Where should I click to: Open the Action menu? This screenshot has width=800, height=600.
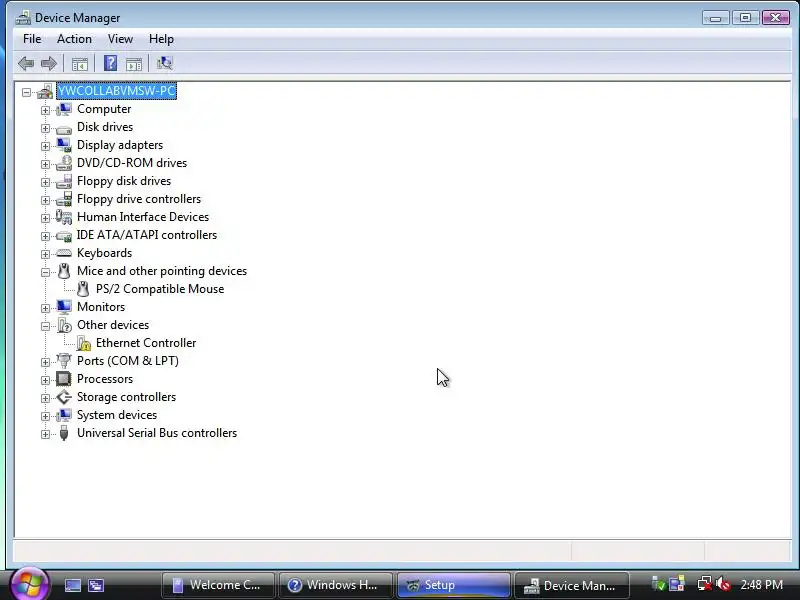click(74, 39)
